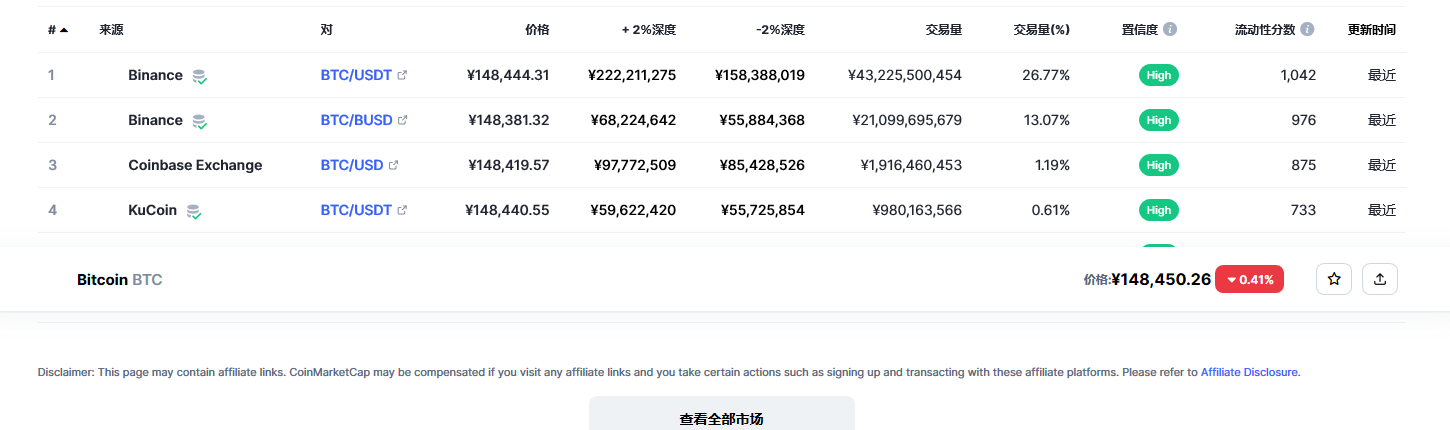Image resolution: width=1450 pixels, height=430 pixels.
Task: Click the 查看全部市场 button
Action: coord(722,414)
